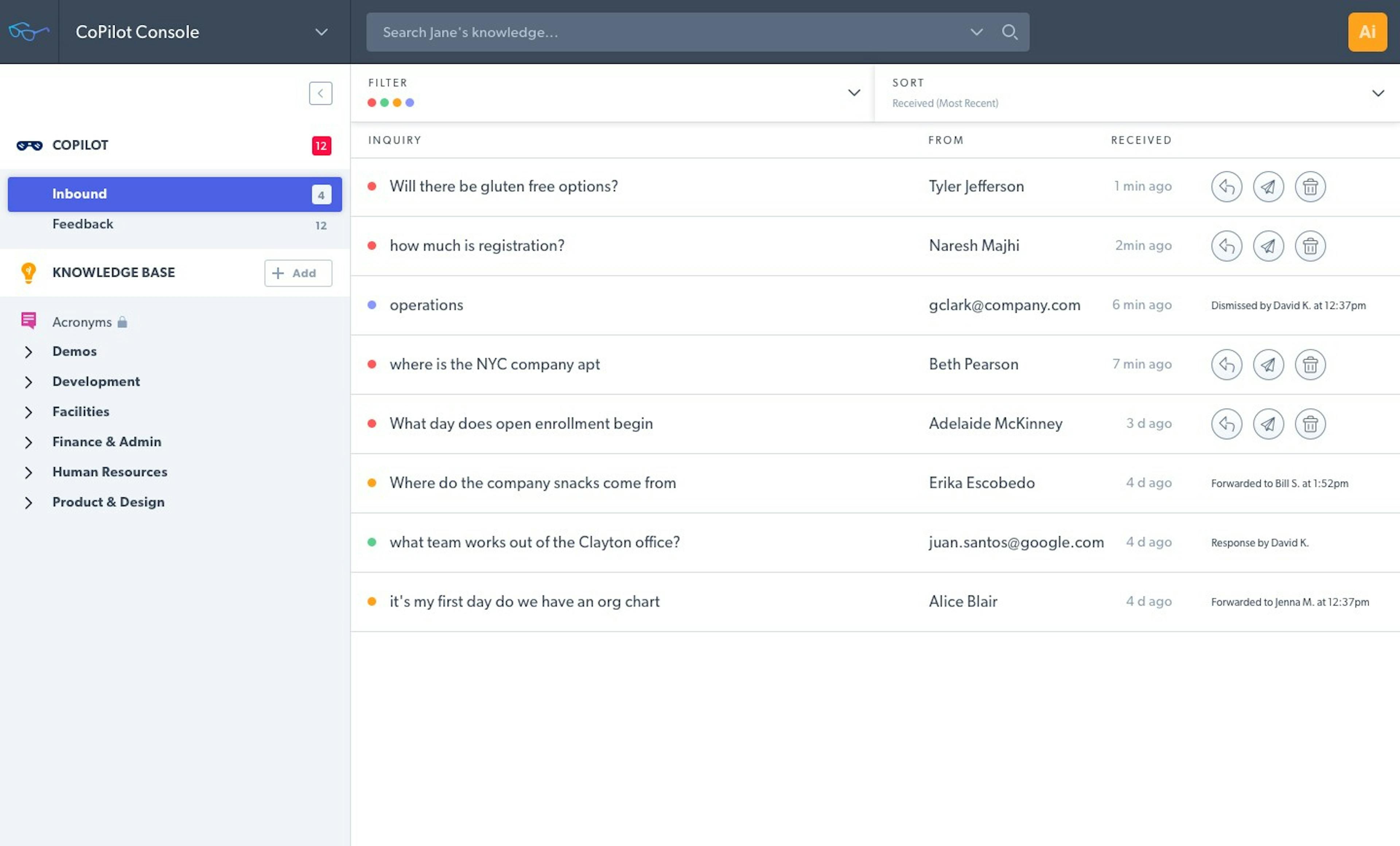This screenshot has height=846, width=1400.
Task: Open the 'how much is registration?' inquiry
Action: (477, 245)
